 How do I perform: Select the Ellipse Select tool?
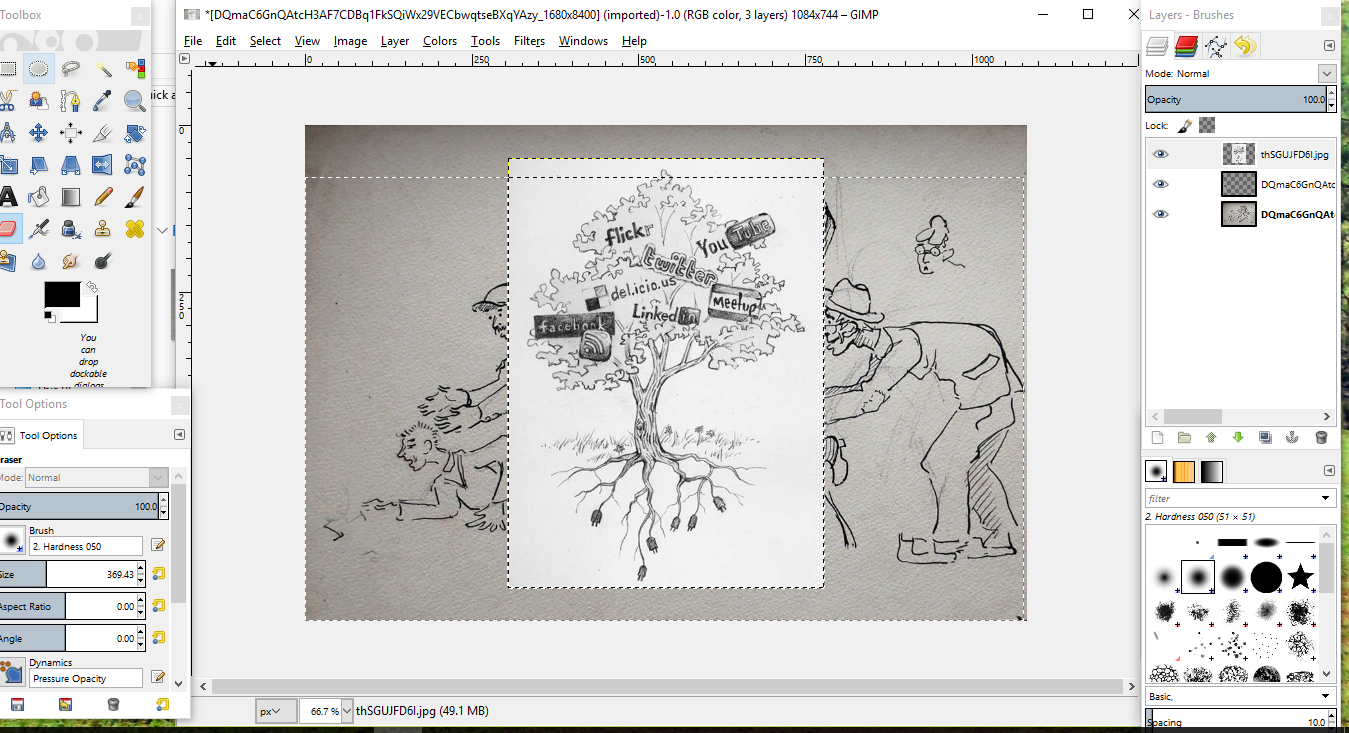coord(38,69)
